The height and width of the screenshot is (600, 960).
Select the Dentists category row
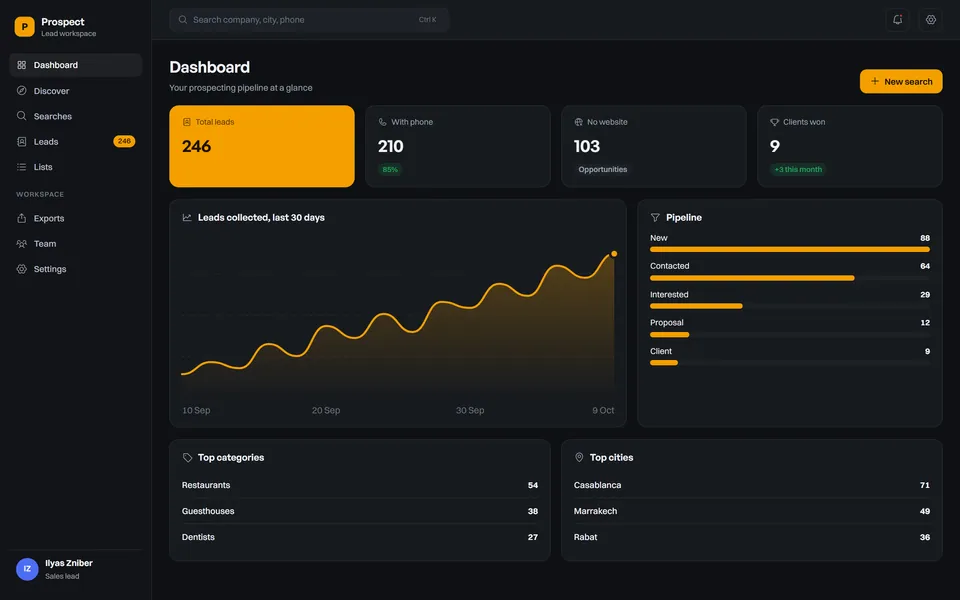pos(360,537)
